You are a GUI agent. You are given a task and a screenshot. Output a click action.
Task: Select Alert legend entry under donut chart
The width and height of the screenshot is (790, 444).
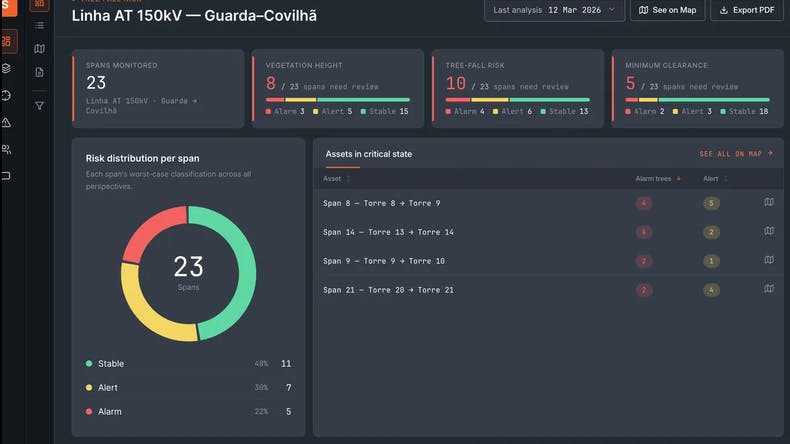[x=188, y=388]
